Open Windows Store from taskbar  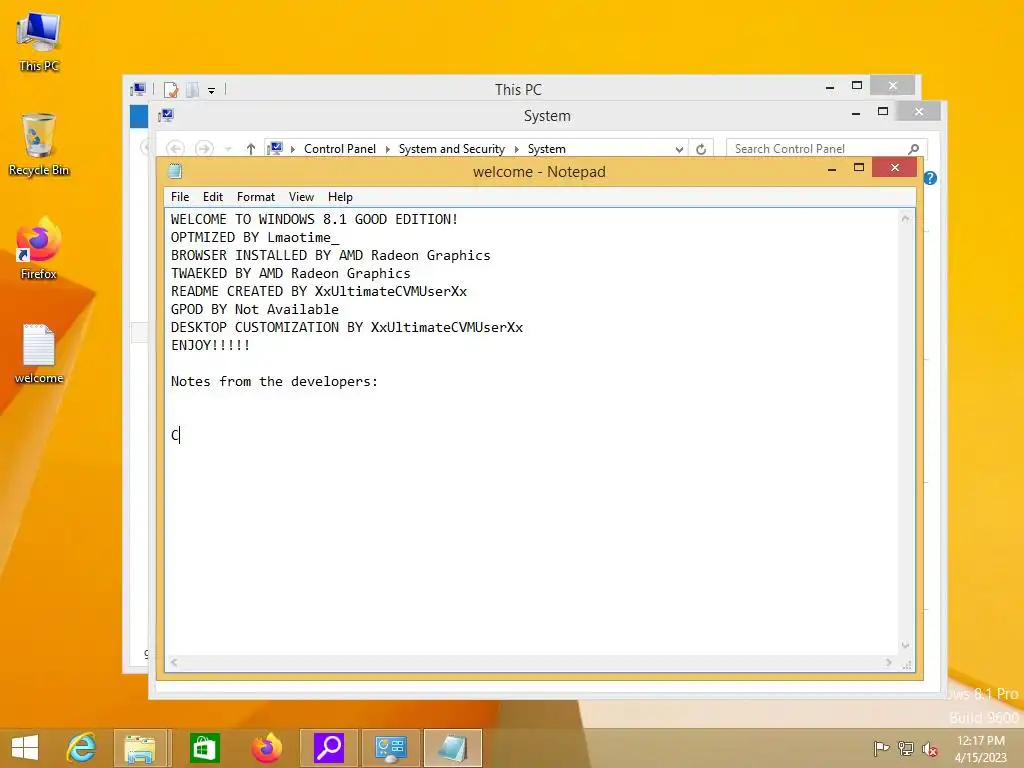(204, 748)
